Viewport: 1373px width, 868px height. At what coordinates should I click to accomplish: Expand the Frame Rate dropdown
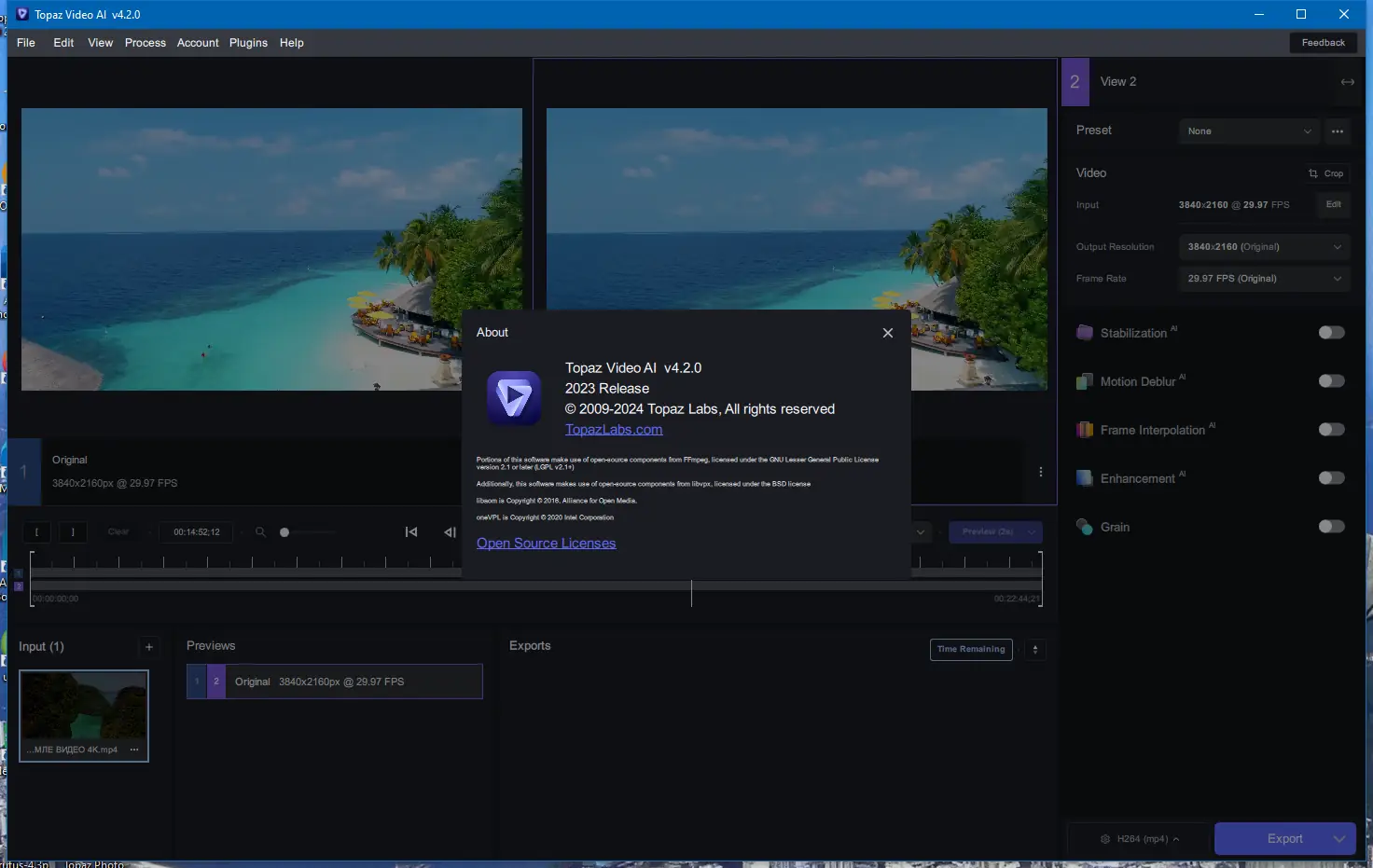coord(1264,279)
